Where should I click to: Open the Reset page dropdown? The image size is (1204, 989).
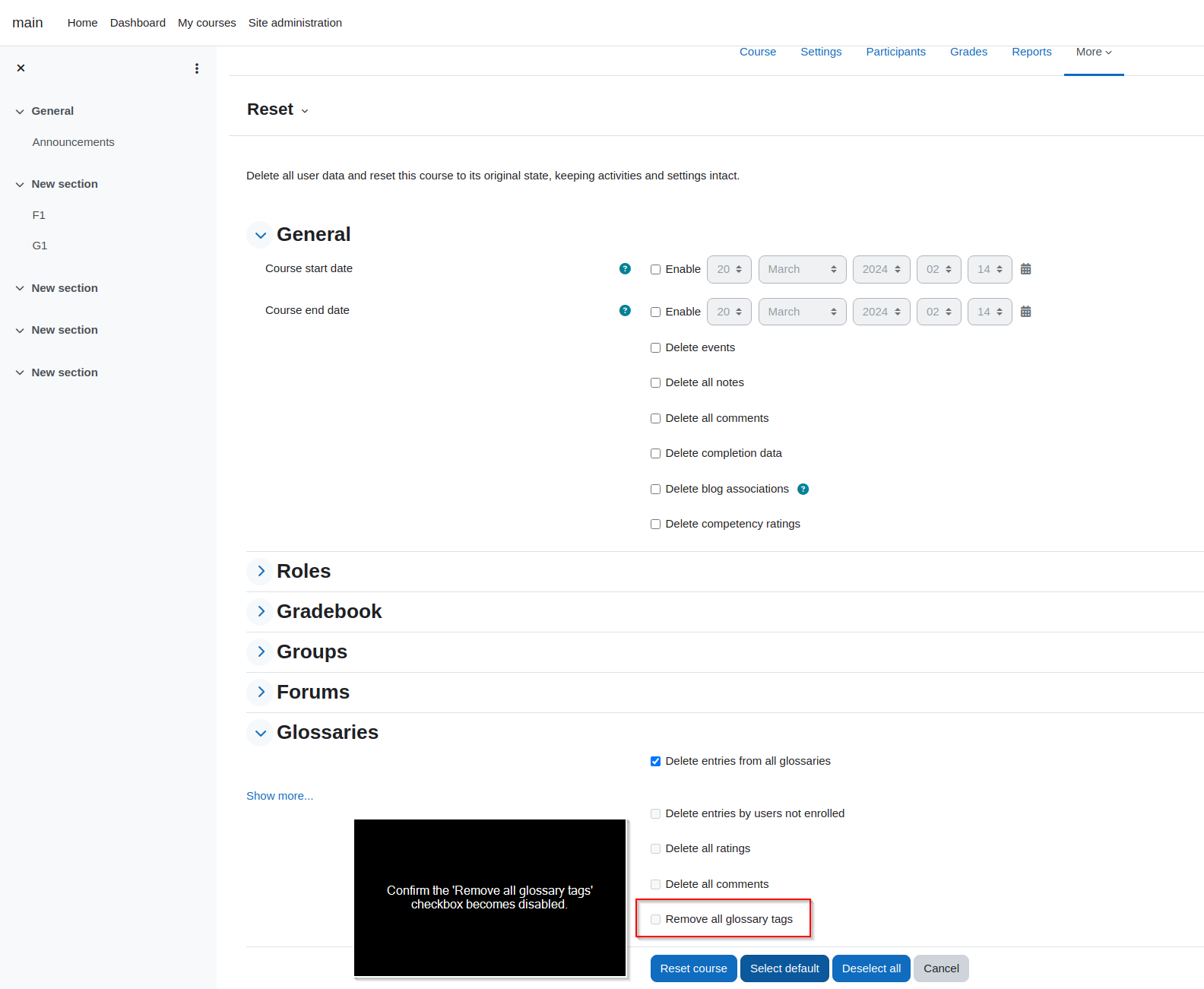tap(305, 111)
